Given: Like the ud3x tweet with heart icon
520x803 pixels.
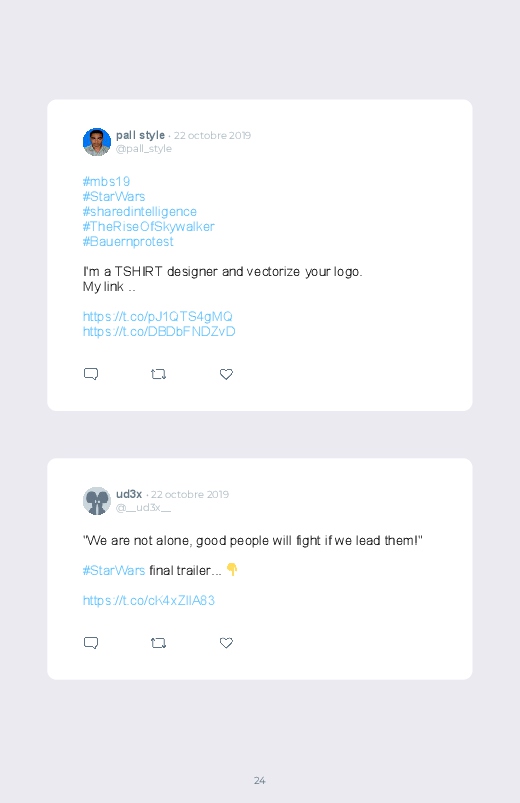Looking at the screenshot, I should [226, 643].
